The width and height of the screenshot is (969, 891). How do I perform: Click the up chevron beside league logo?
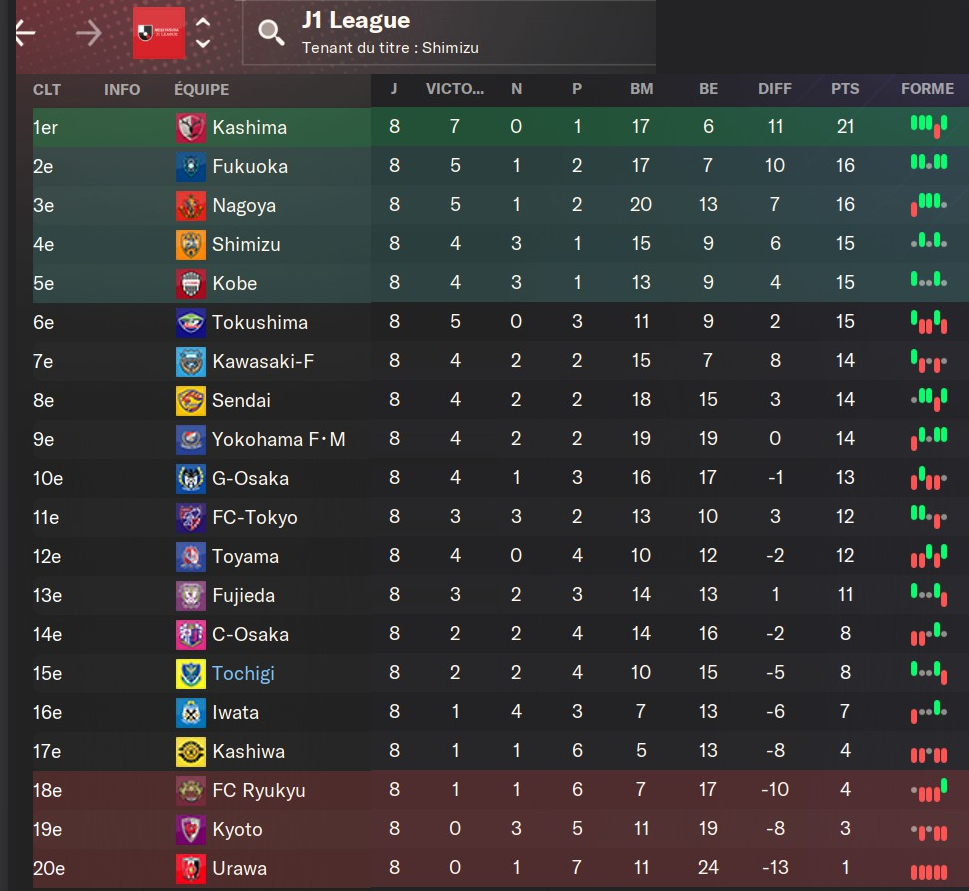(x=203, y=23)
